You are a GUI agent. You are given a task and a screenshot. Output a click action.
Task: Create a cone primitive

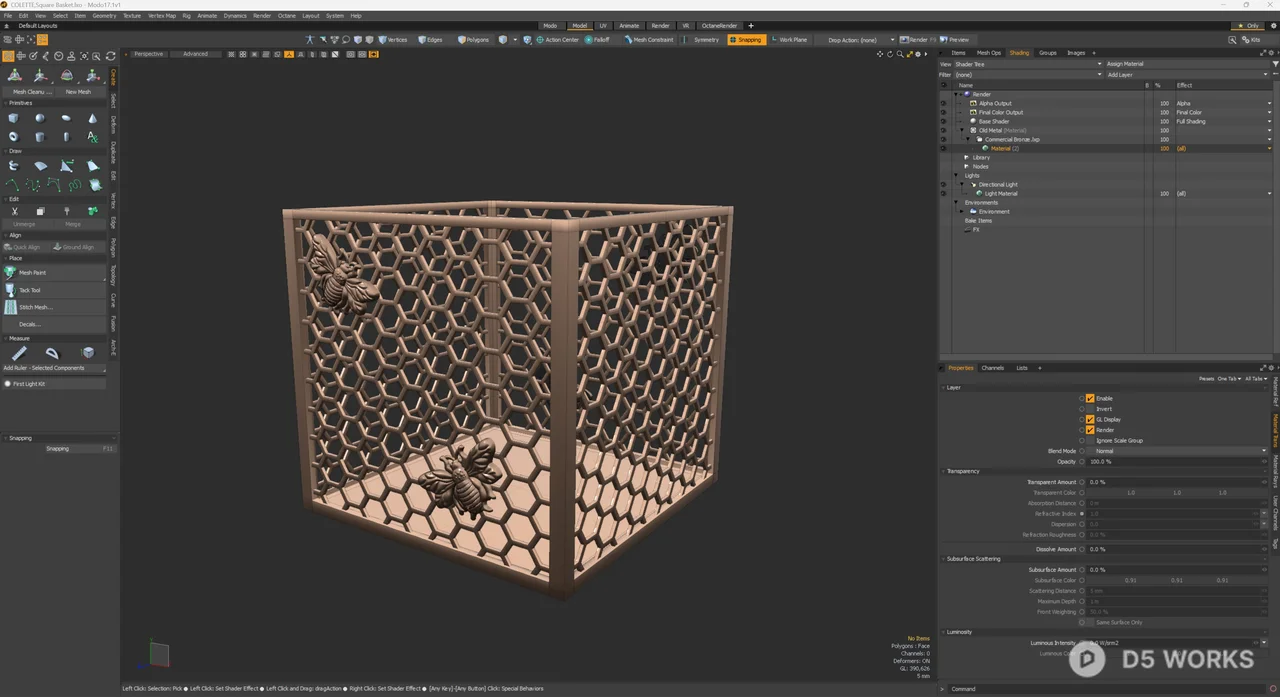pos(92,118)
